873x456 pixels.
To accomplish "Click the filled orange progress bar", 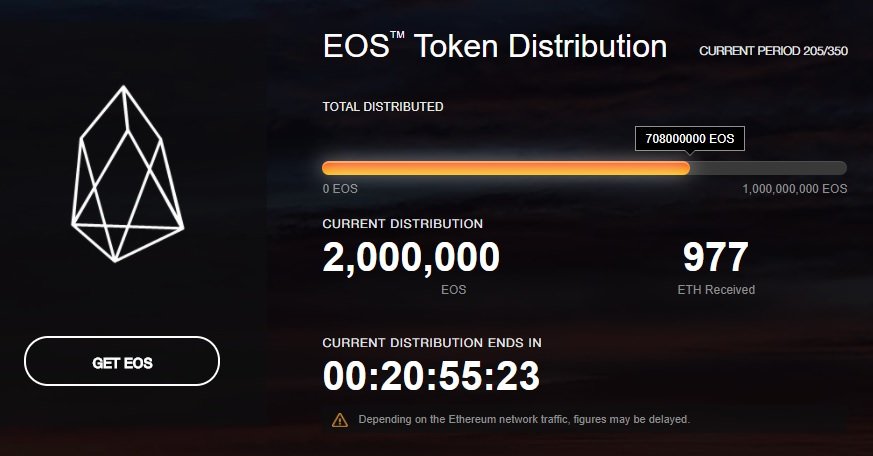I will click(505, 168).
